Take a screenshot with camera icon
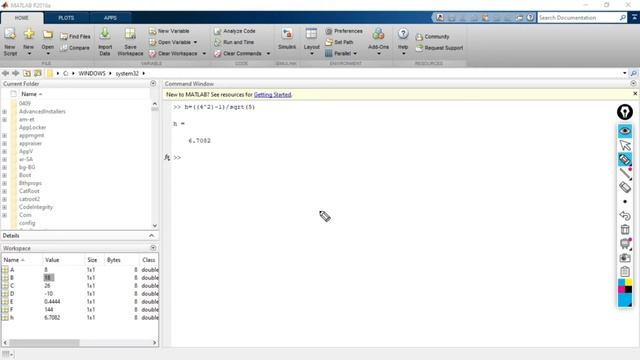Image resolution: width=640 pixels, height=360 pixels. tap(625, 258)
